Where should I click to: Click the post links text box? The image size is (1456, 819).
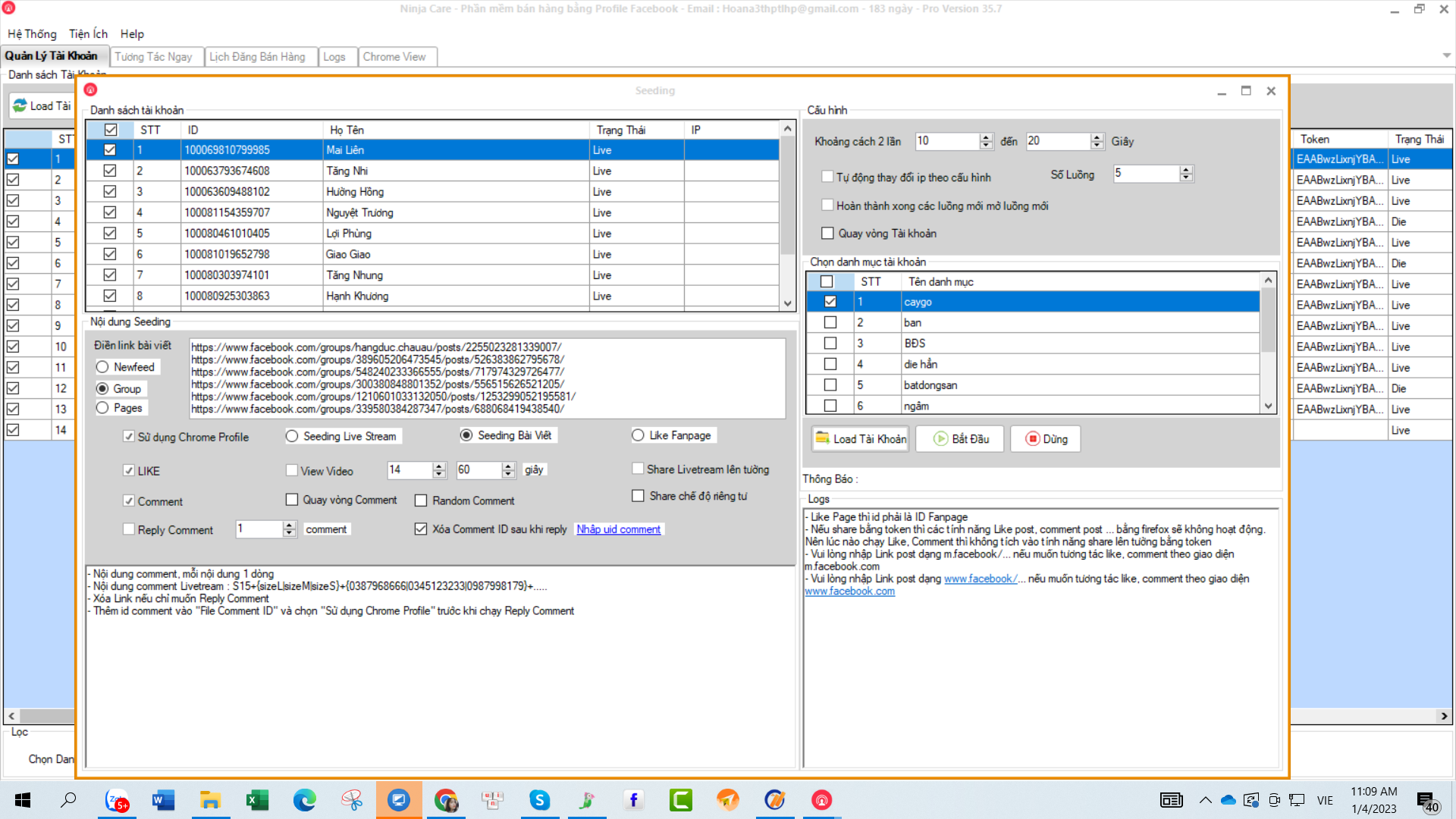[x=487, y=378]
